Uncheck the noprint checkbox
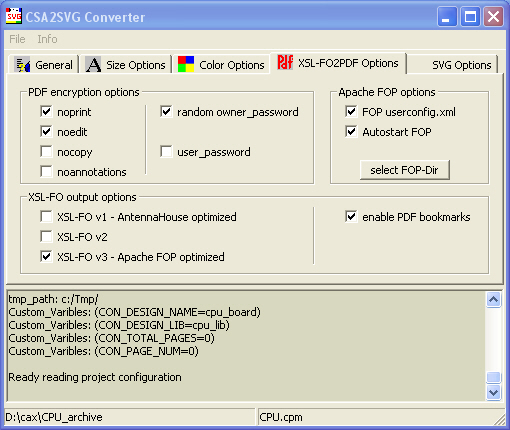510x430 pixels. point(46,111)
